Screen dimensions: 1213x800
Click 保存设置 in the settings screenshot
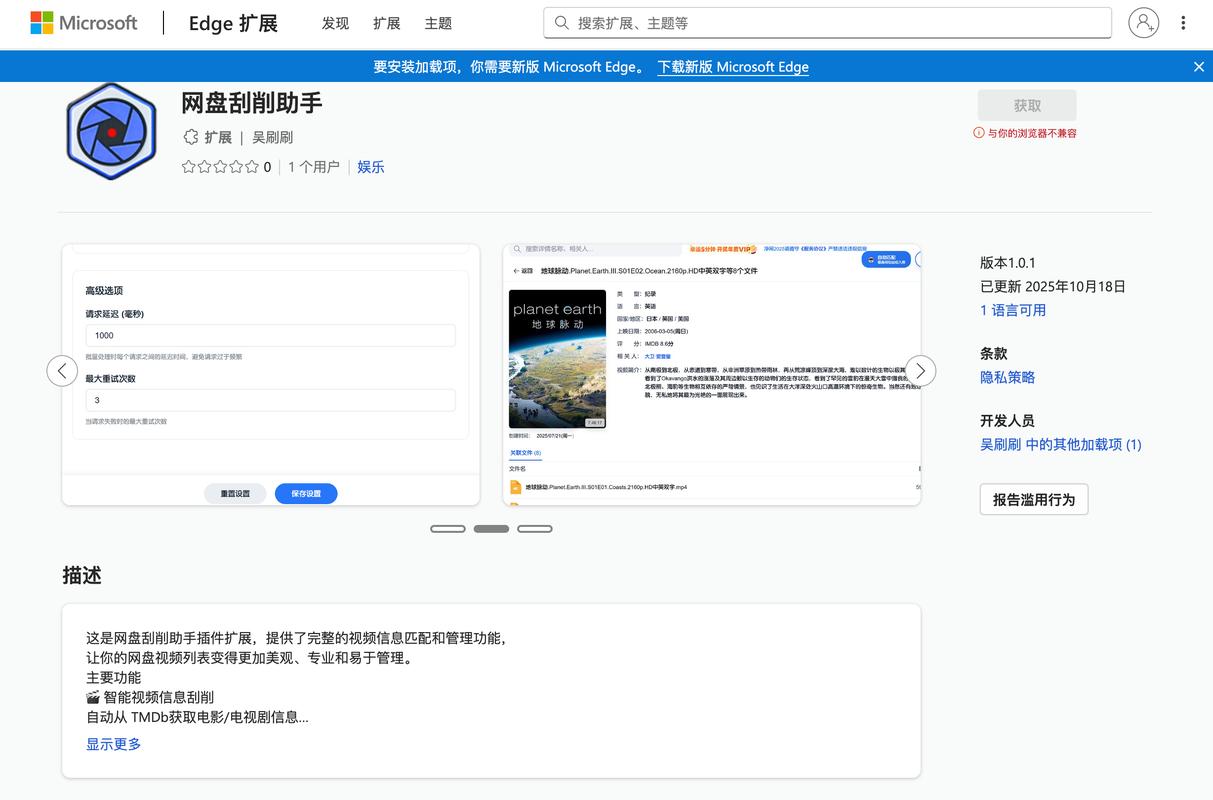[x=306, y=493]
